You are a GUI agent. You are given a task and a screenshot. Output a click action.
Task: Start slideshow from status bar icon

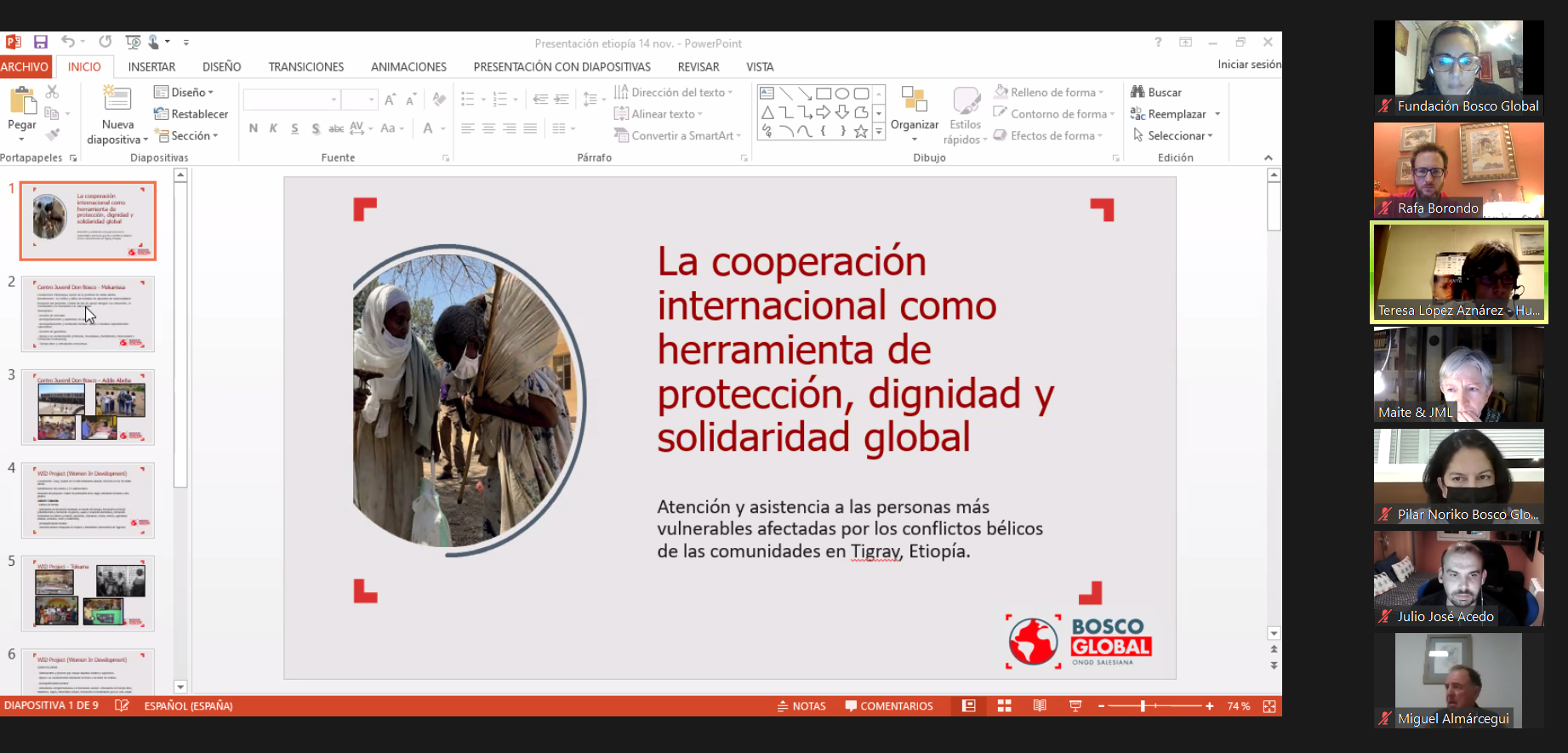coord(1075,706)
